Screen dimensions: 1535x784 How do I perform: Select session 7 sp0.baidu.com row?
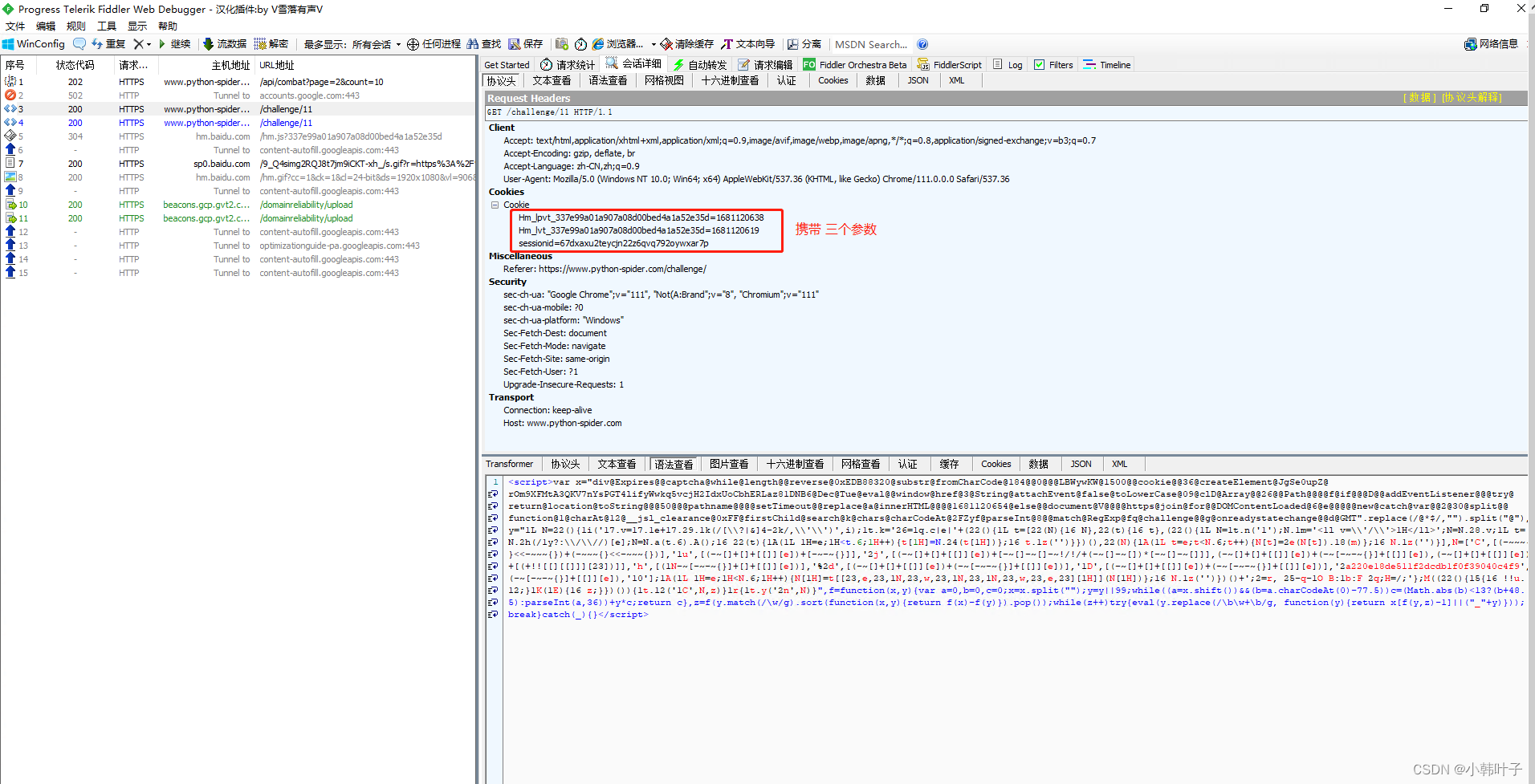click(x=238, y=164)
